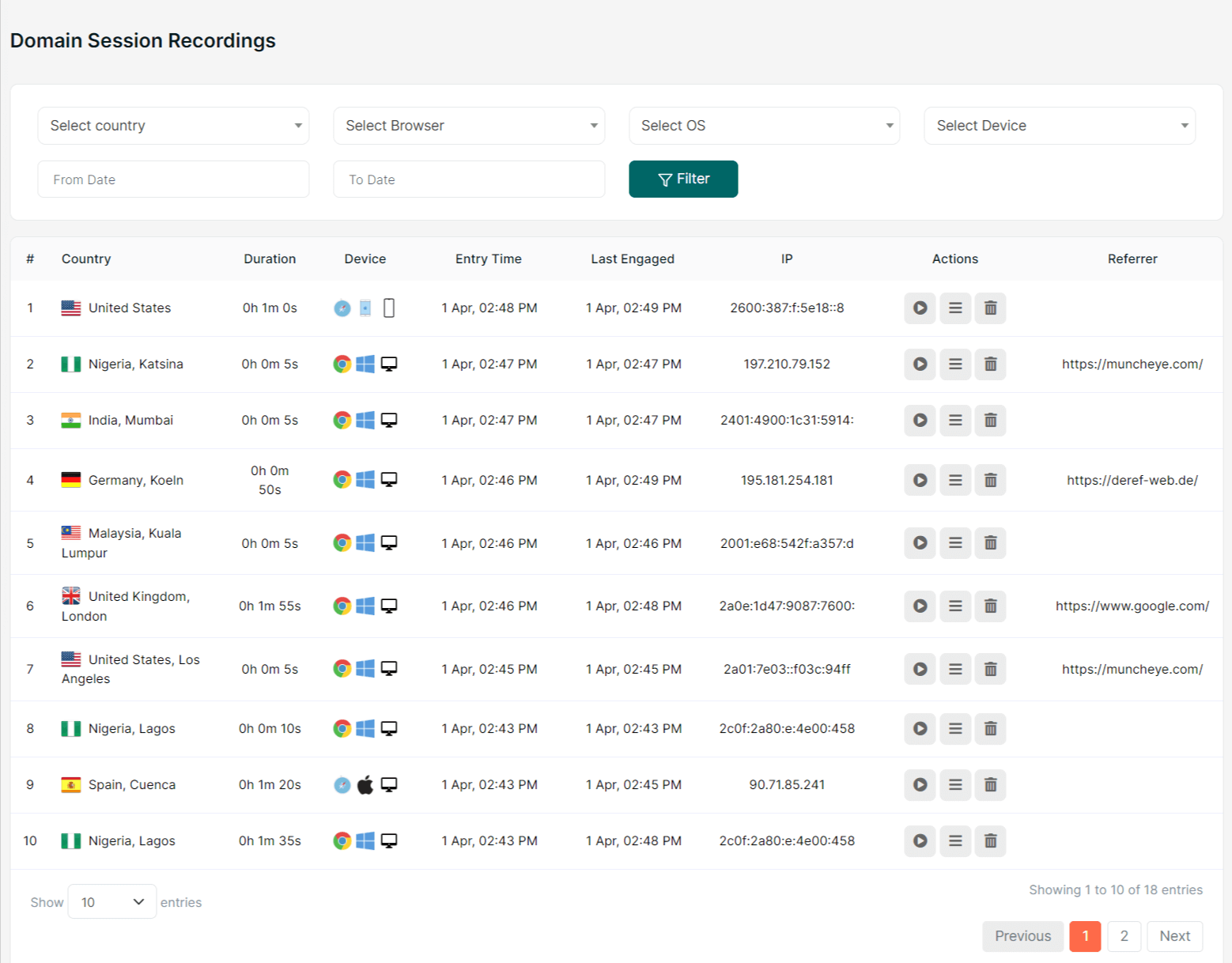Open details list for Malaysia session
1232x963 pixels.
click(955, 543)
